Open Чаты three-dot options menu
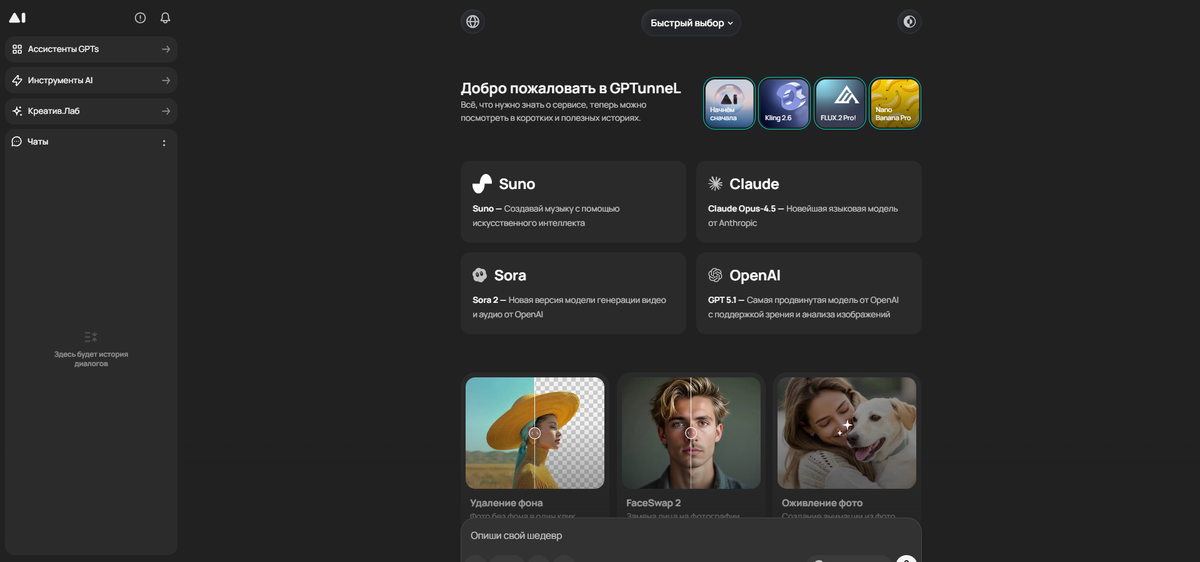Screen dimensions: 1200x562 click(164, 143)
